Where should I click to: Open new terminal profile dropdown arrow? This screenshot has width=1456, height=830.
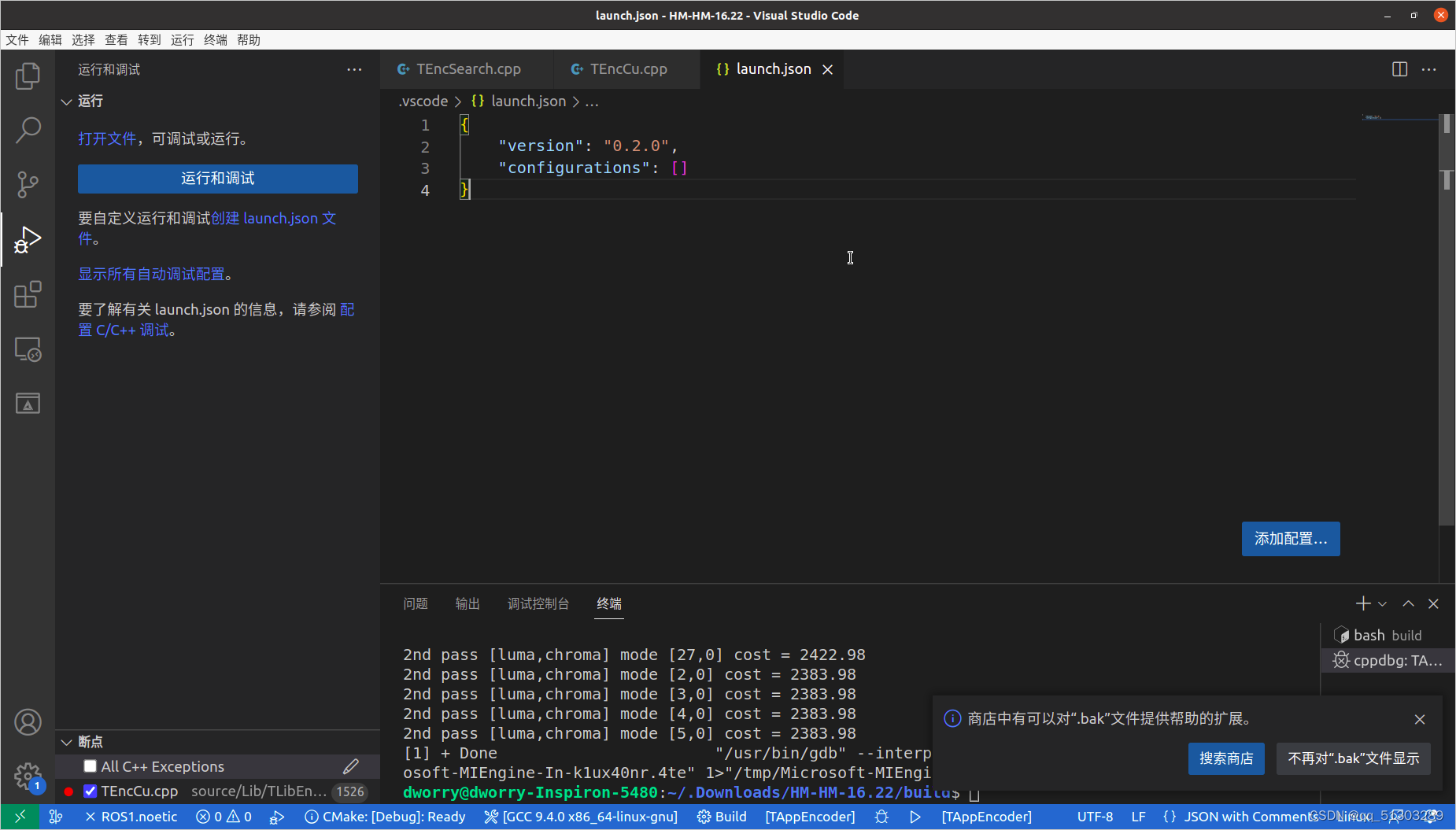pos(1382,604)
